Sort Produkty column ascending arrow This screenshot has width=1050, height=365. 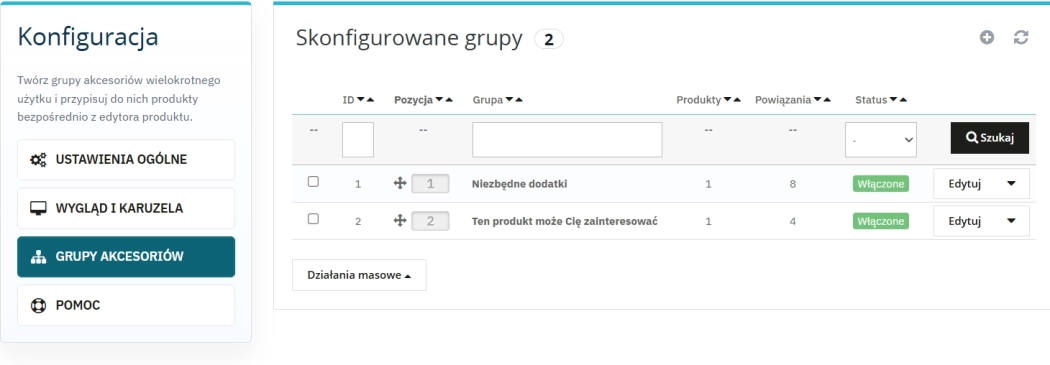pyautogui.click(x=737, y=100)
